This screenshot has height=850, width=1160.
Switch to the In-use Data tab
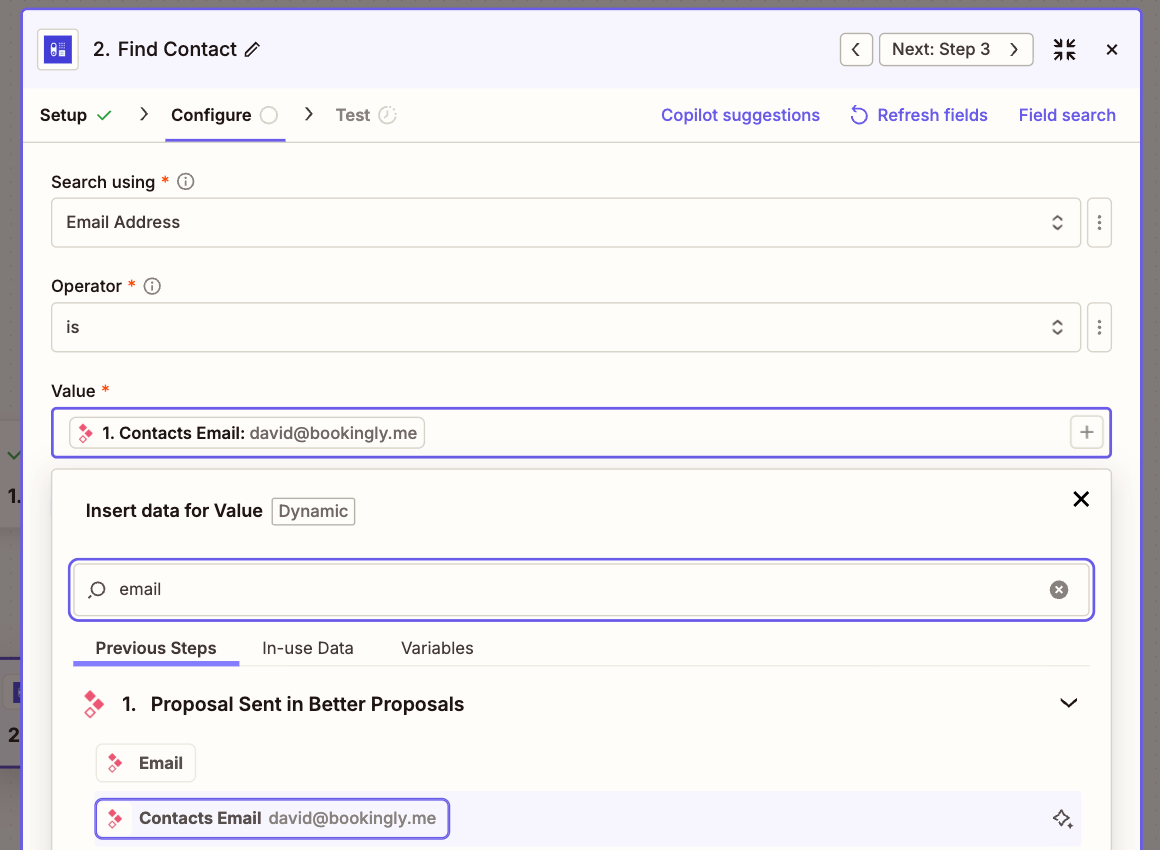click(308, 648)
